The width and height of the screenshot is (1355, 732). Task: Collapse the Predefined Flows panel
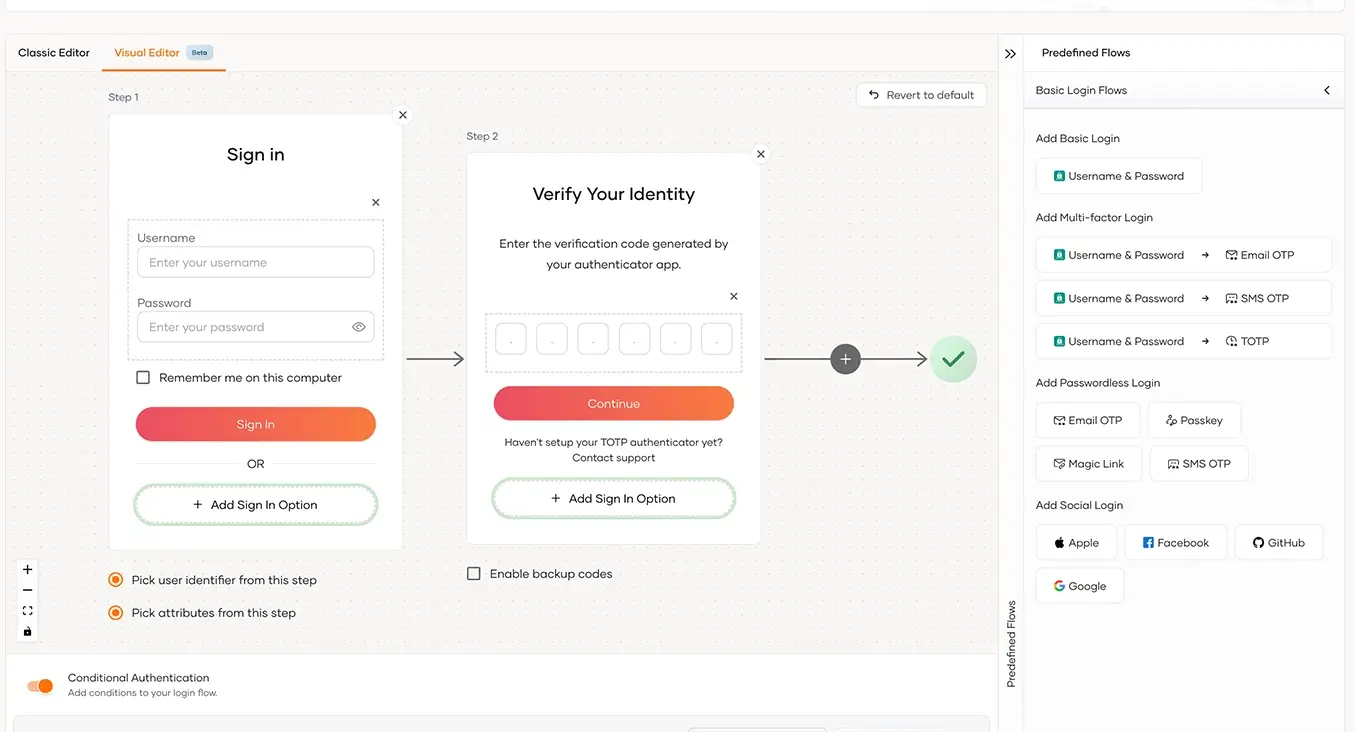[x=1009, y=54]
